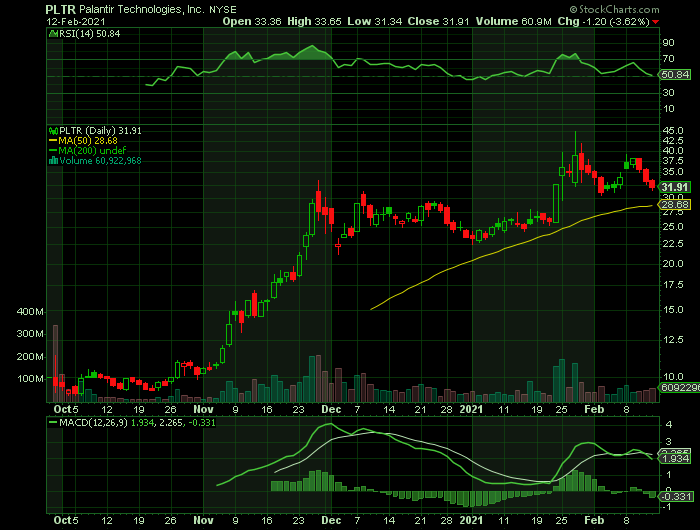The width and height of the screenshot is (700, 530).
Task: Click the RSI 50.84 value tag
Action: (x=675, y=75)
